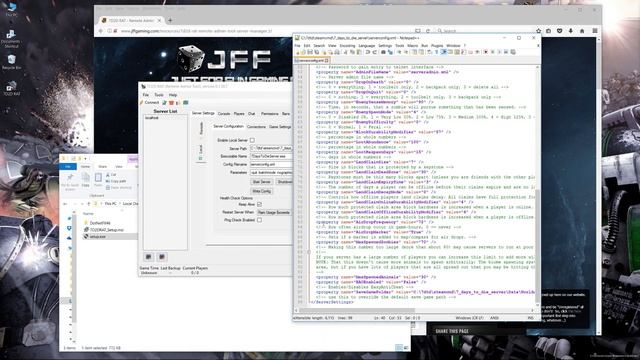The image size is (640, 360).
Task: Click second icon button below Server List
Action: click(162, 257)
